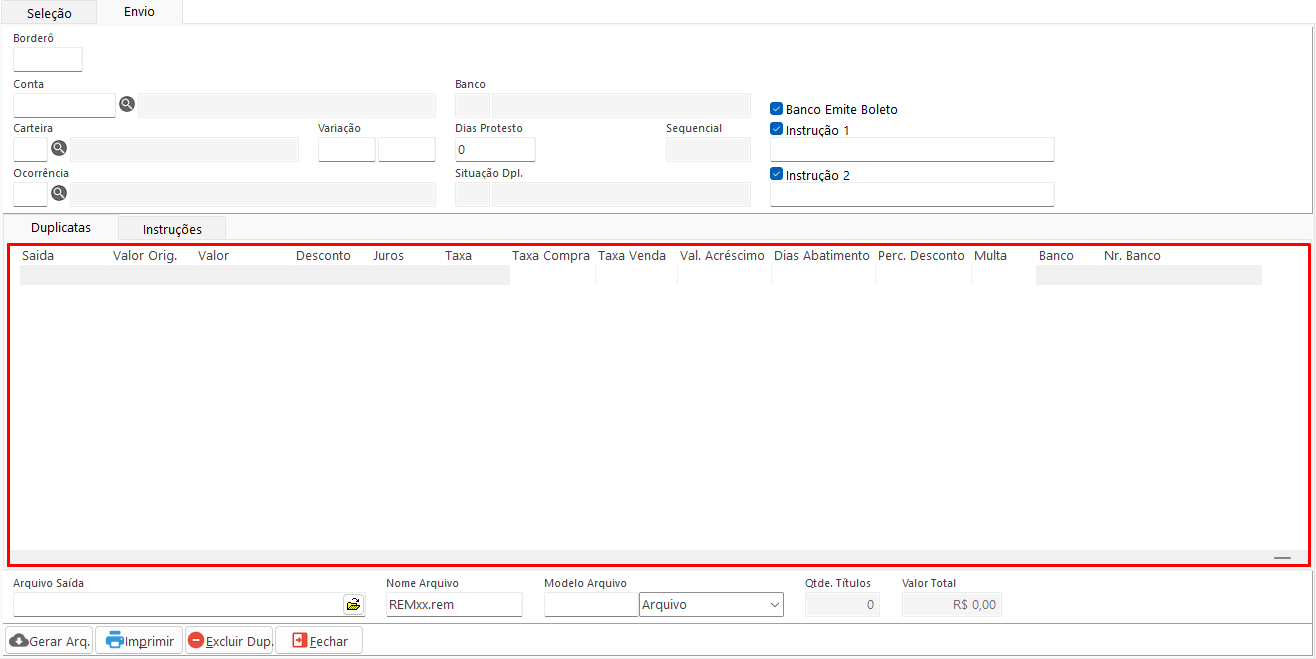Image resolution: width=1316 pixels, height=659 pixels.
Task: Click the Valor Orig. column header
Action: [145, 256]
